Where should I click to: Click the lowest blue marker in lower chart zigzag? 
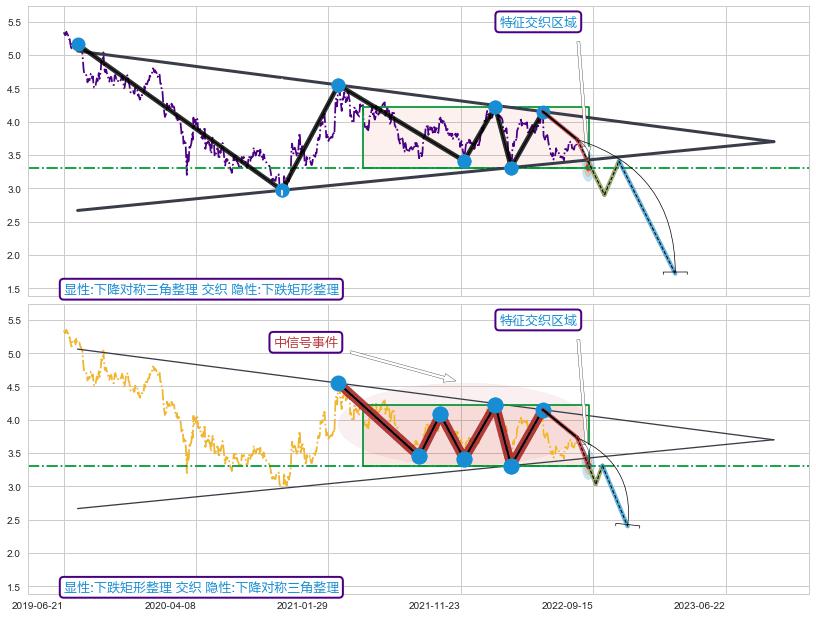tap(511, 466)
